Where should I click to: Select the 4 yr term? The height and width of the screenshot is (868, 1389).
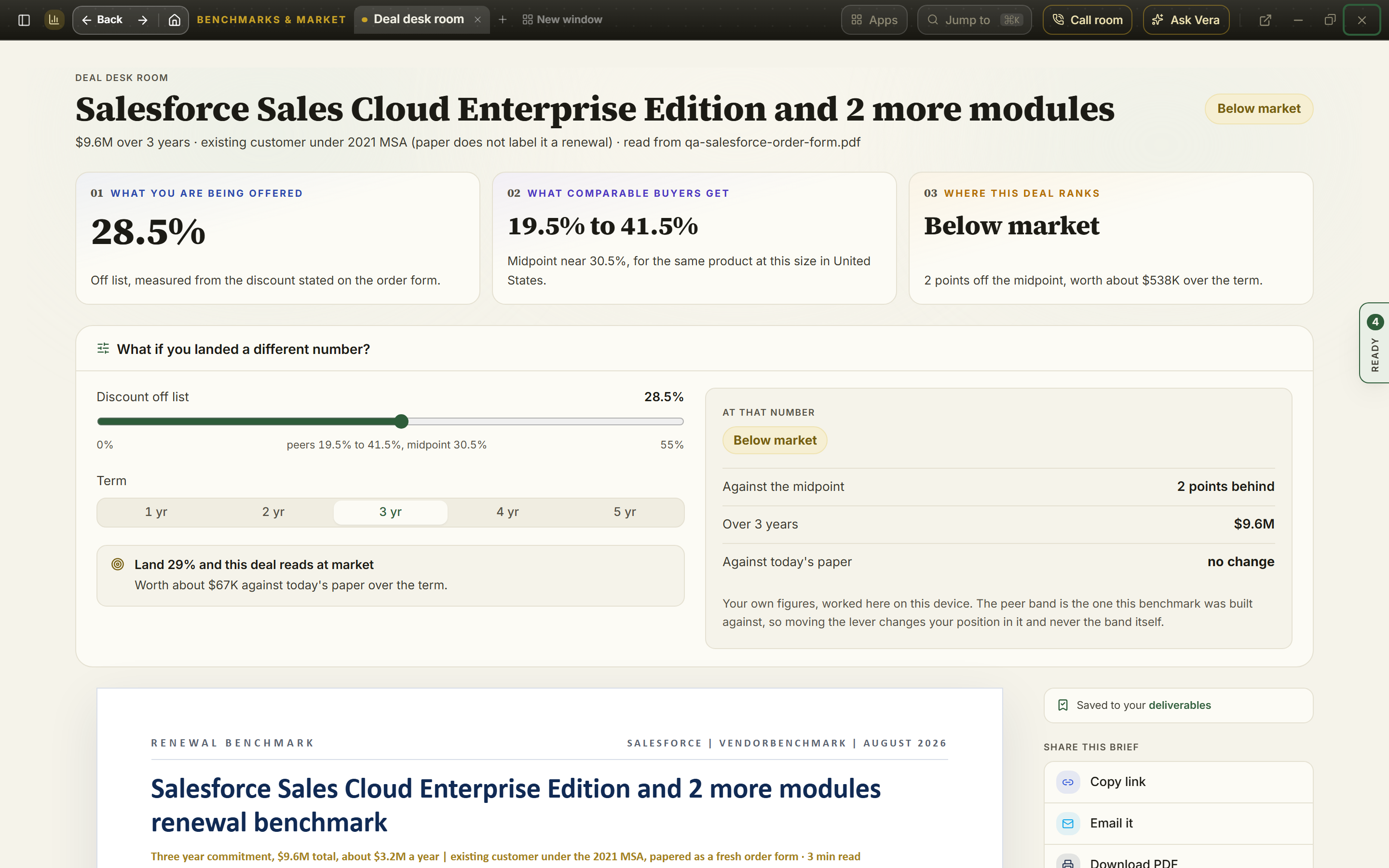click(x=507, y=512)
